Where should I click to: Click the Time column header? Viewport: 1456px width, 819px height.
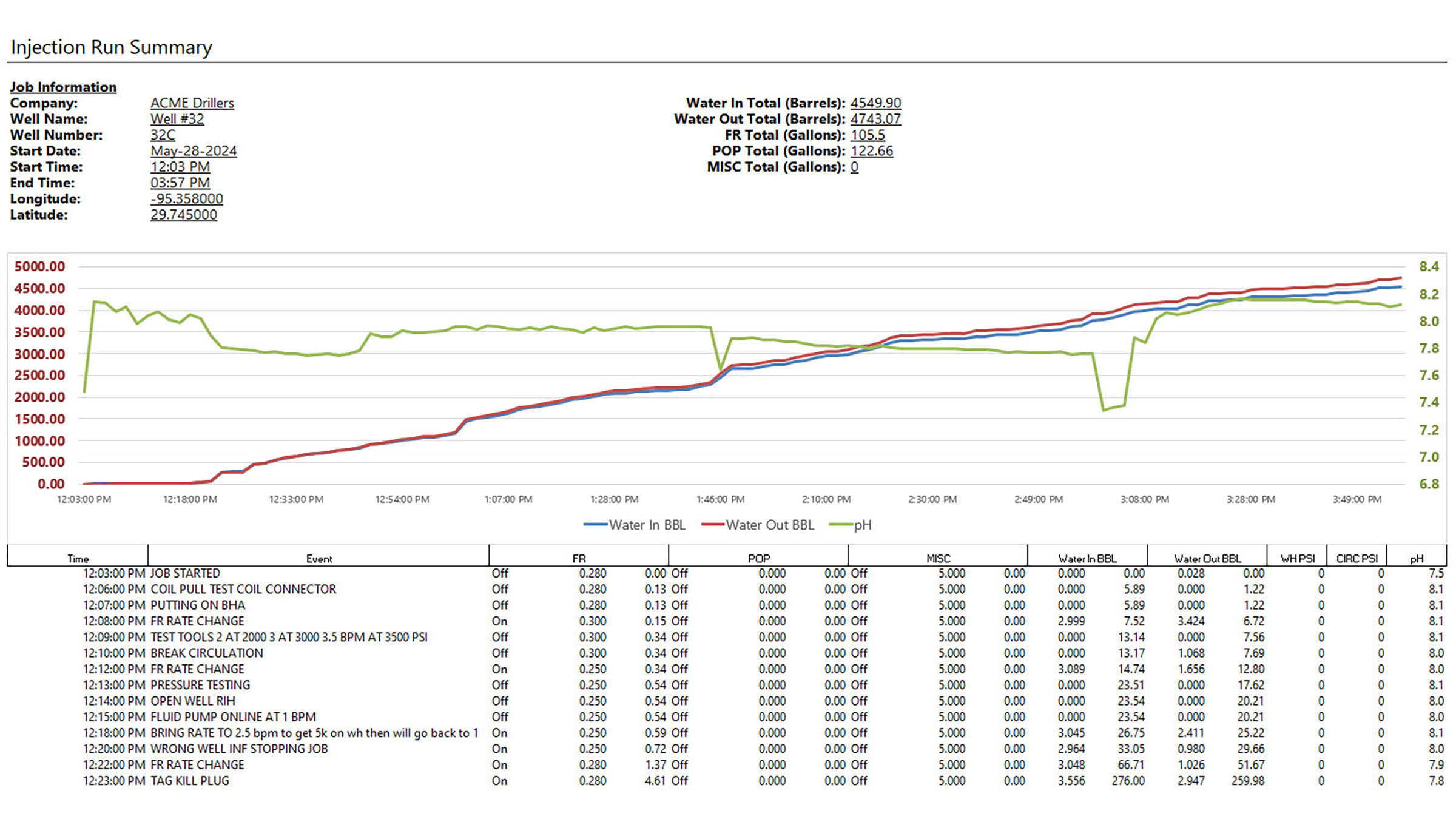pyautogui.click(x=78, y=559)
